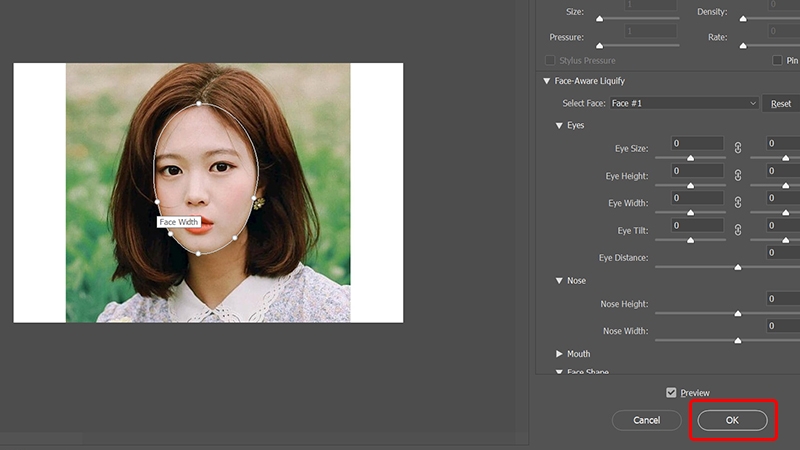Enable the Stylus Pressure checkbox
800x450 pixels.
coord(550,60)
